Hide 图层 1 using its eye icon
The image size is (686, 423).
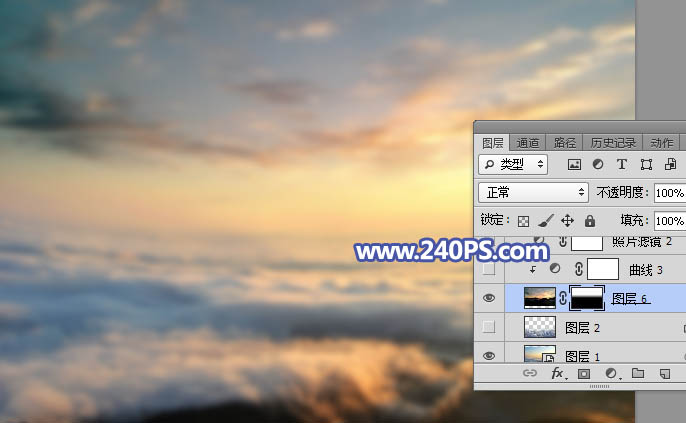click(489, 356)
